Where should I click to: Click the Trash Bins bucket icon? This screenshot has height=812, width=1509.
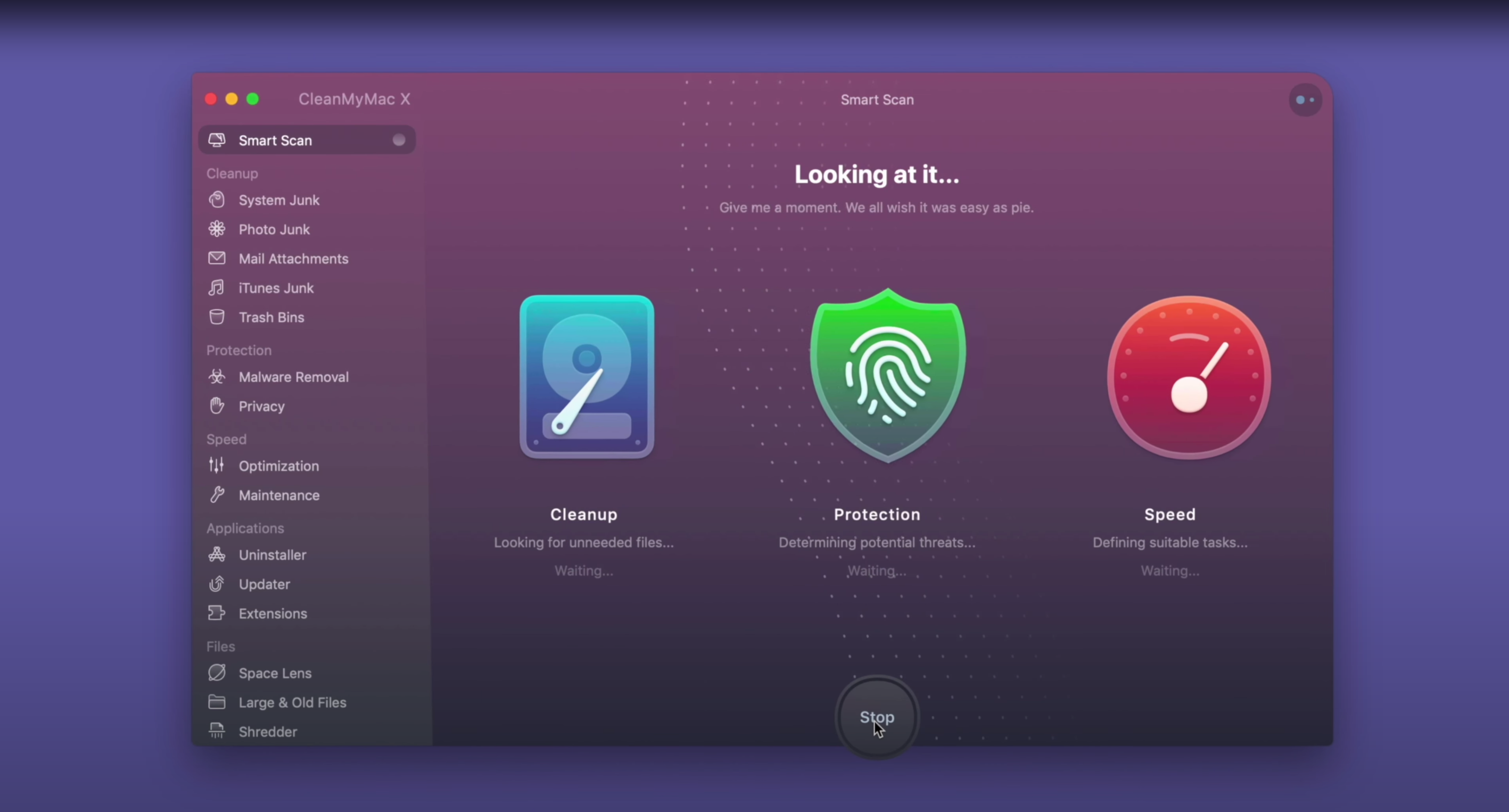click(x=217, y=317)
